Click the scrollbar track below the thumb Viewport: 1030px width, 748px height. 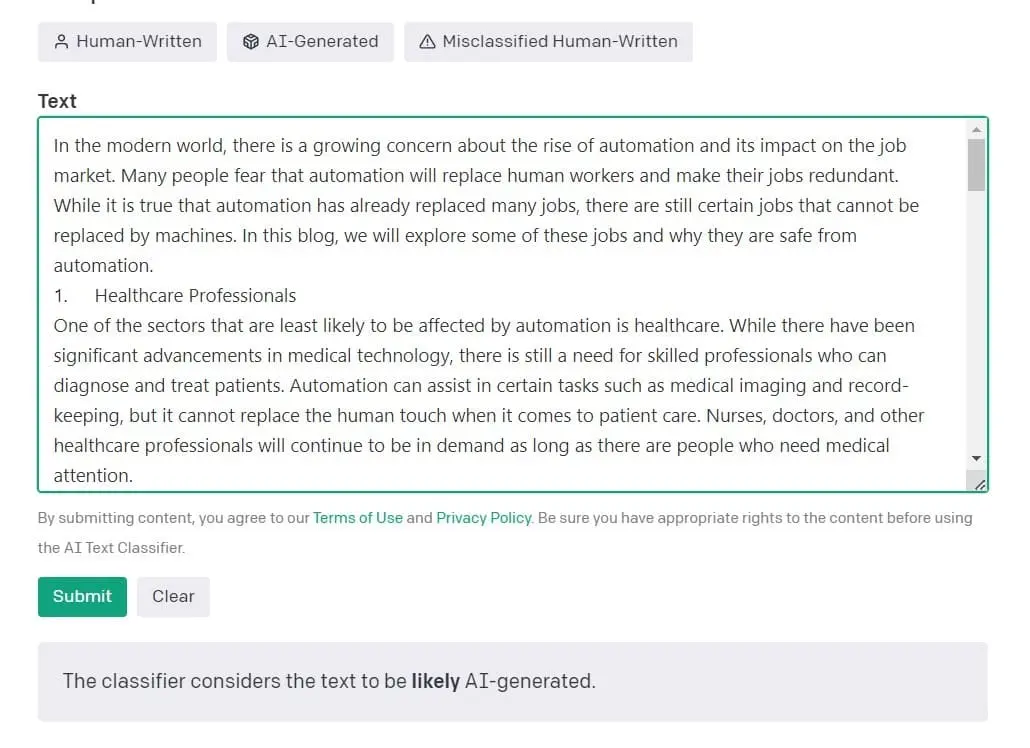pos(976,320)
